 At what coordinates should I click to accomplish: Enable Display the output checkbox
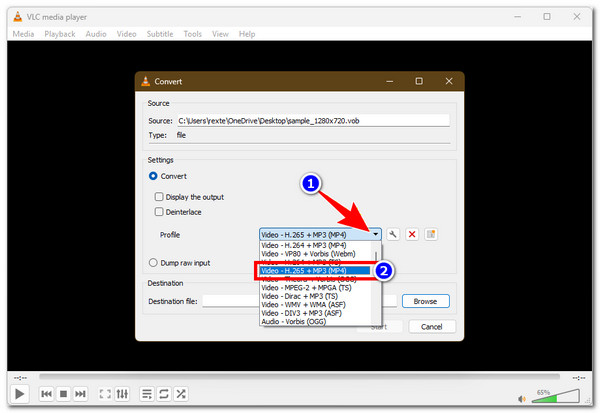pyautogui.click(x=159, y=196)
